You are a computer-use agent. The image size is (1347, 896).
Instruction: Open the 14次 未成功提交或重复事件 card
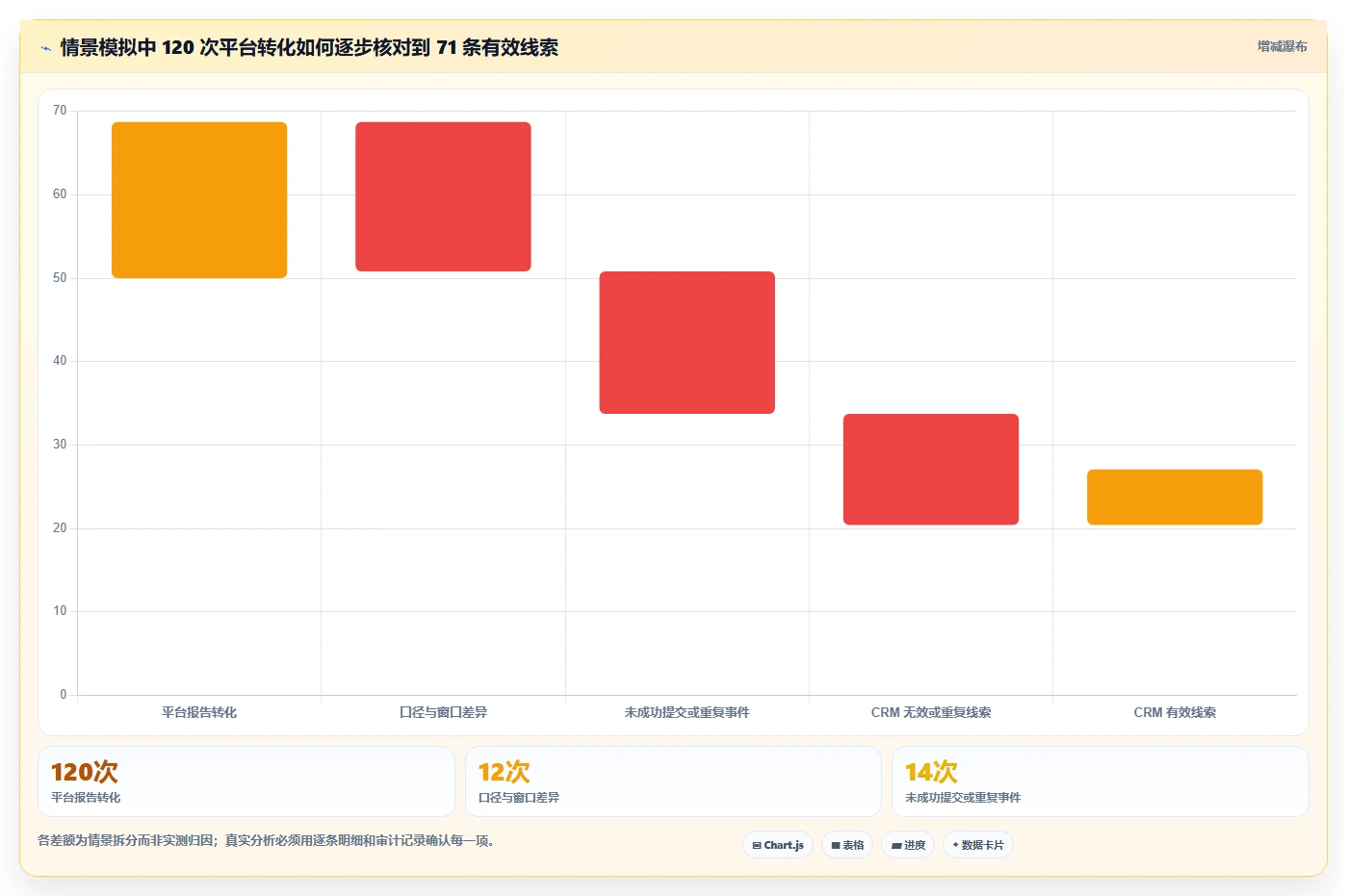(1101, 781)
